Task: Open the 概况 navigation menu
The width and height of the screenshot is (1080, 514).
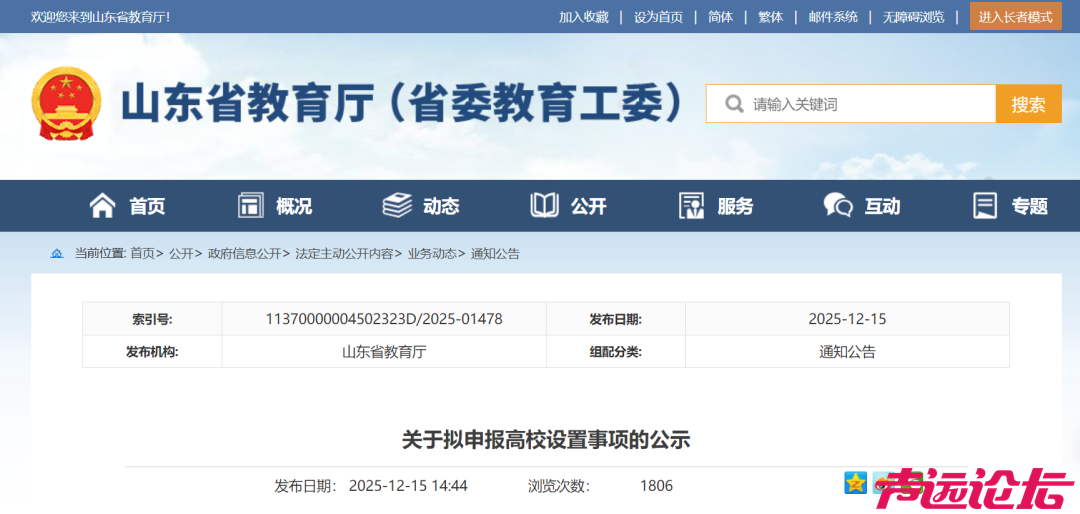Action: (294, 206)
